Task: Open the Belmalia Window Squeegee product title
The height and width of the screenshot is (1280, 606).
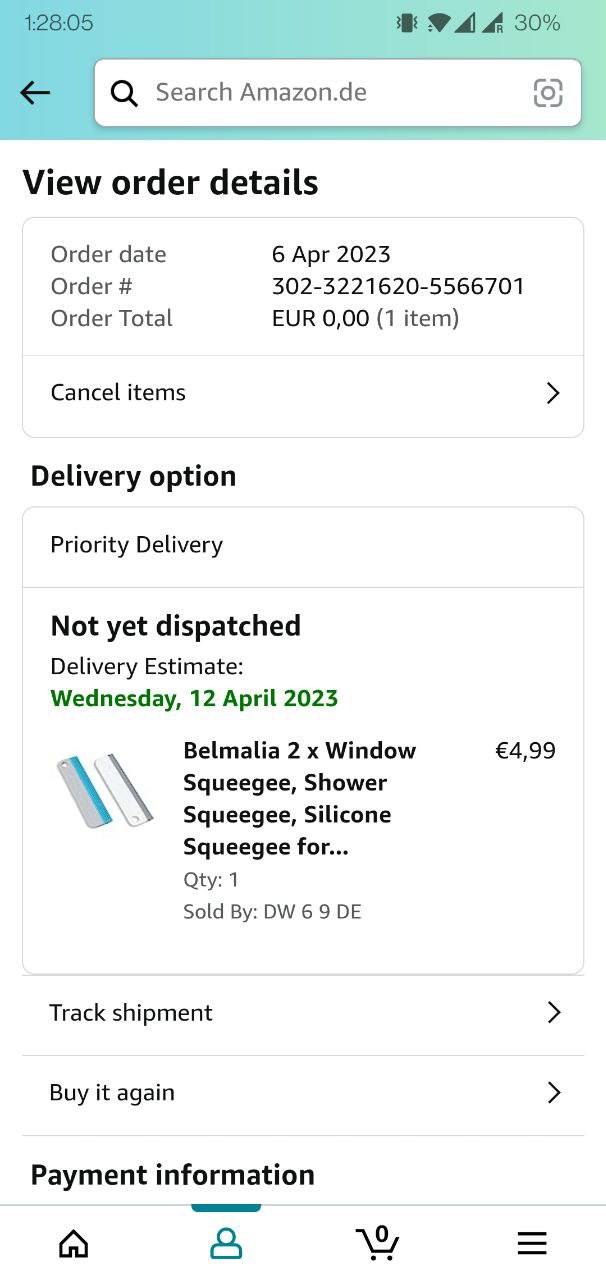Action: click(x=299, y=798)
